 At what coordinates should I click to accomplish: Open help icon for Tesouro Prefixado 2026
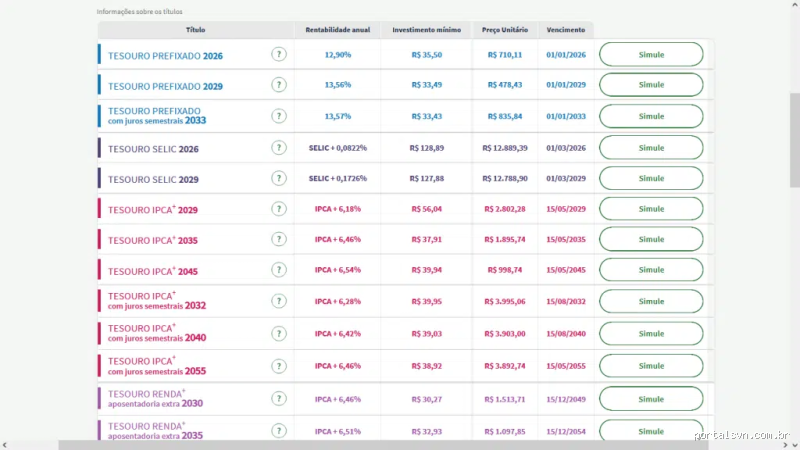279,54
